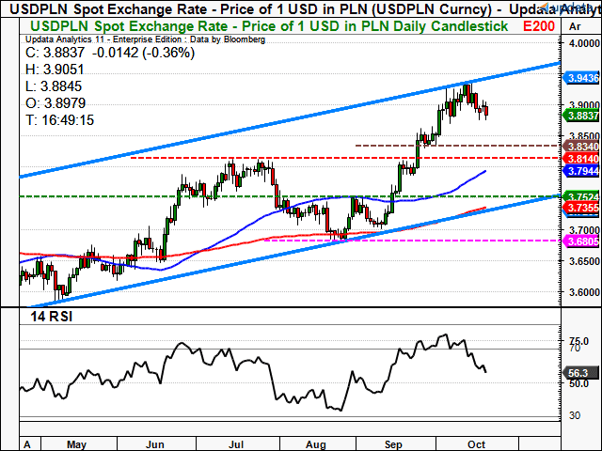Click the RSI 56.3 value tag

pyautogui.click(x=580, y=373)
